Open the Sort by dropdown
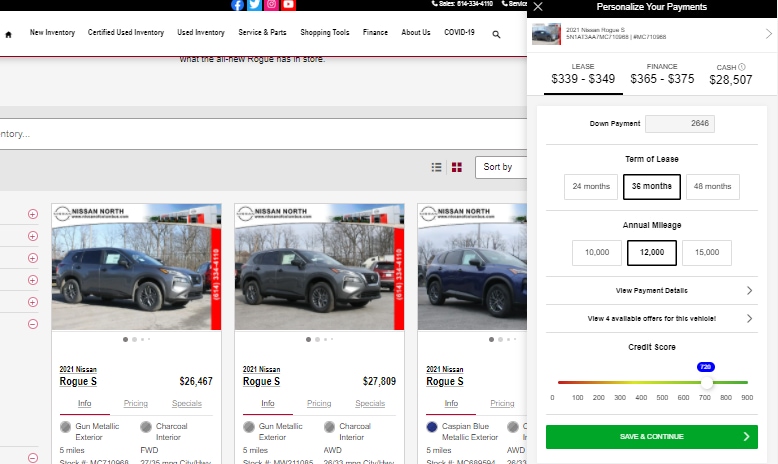 click(501, 167)
